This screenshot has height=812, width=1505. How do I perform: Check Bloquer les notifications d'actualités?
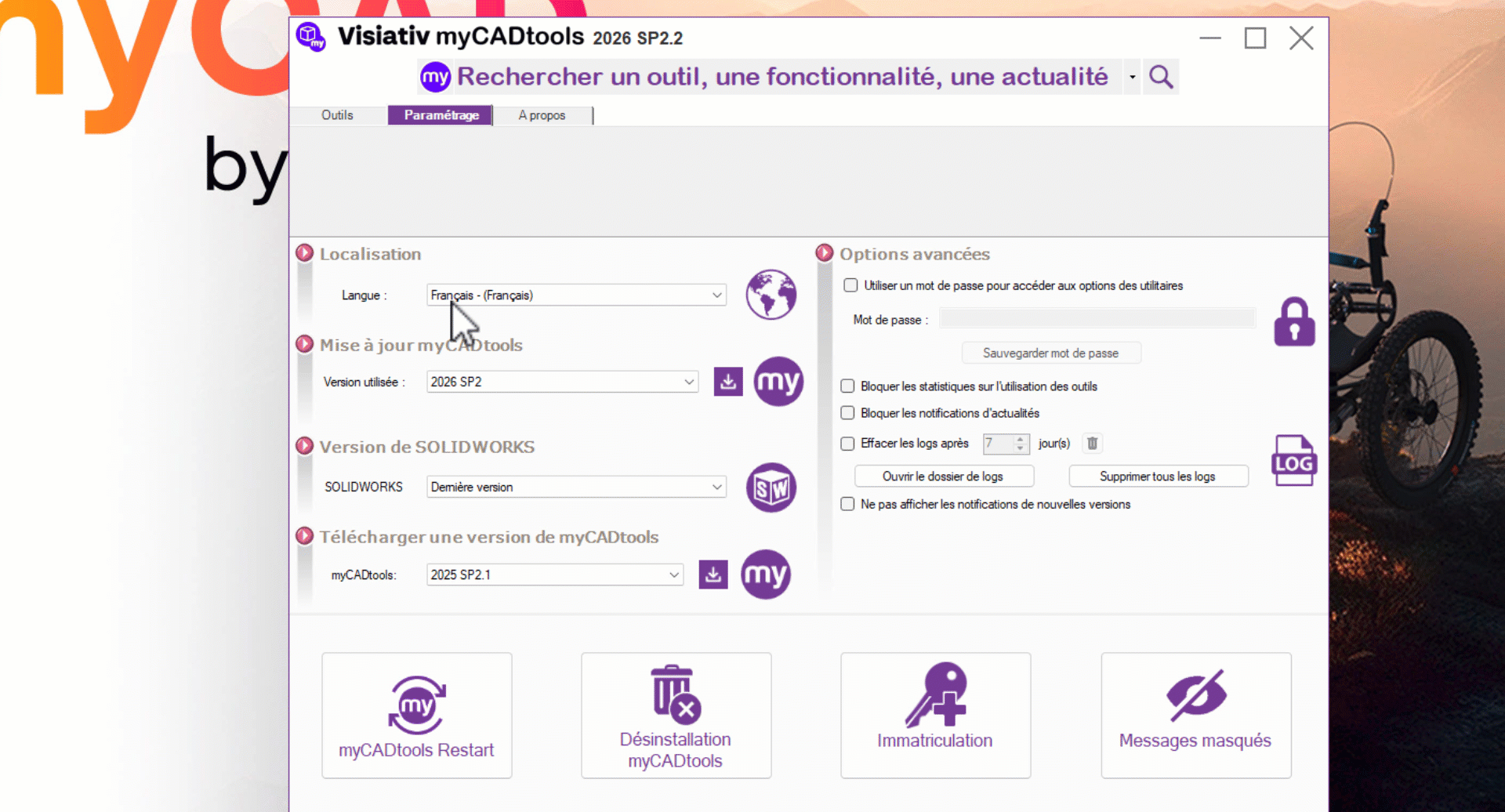click(x=847, y=413)
